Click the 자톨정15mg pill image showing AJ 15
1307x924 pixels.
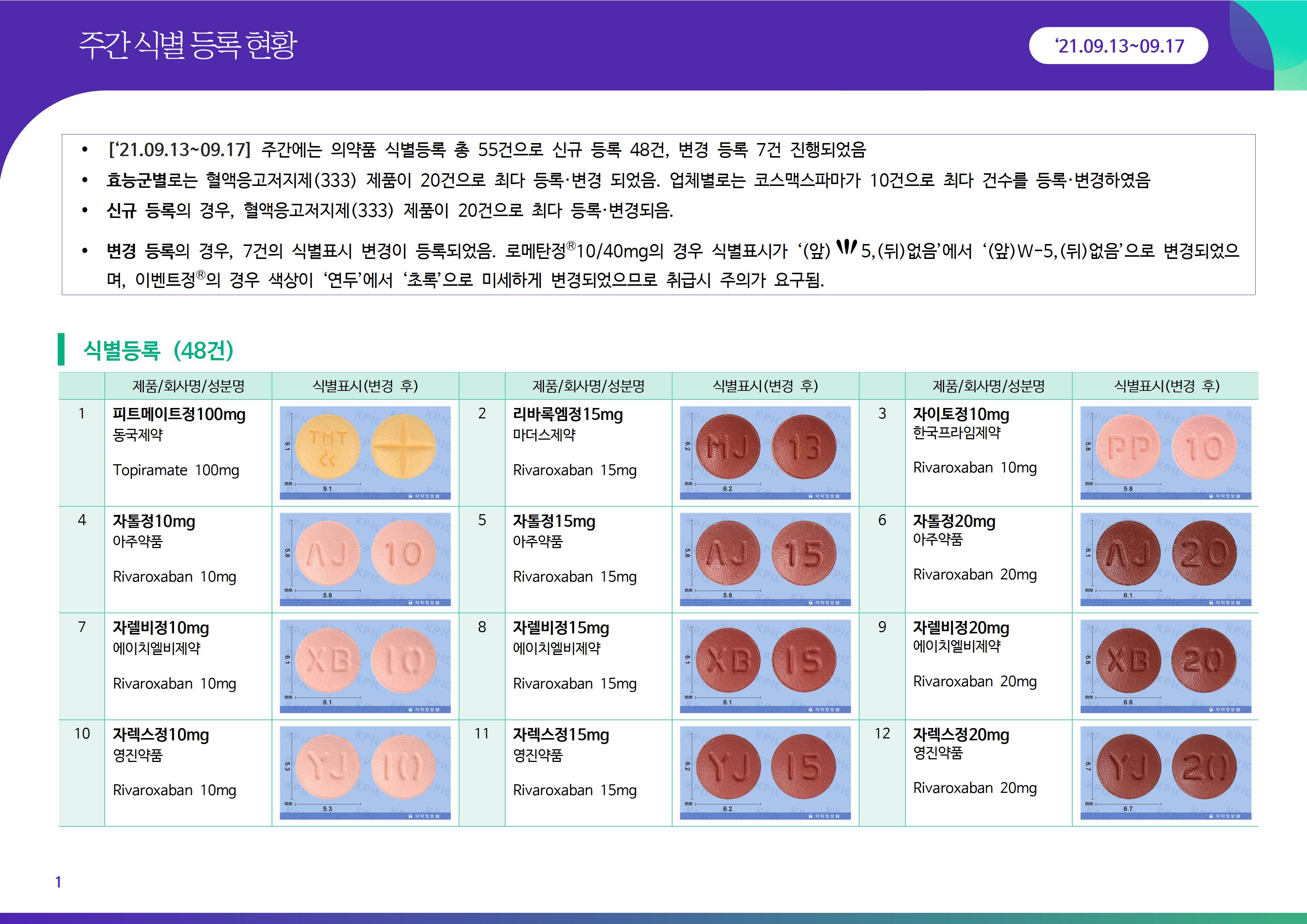(x=765, y=559)
